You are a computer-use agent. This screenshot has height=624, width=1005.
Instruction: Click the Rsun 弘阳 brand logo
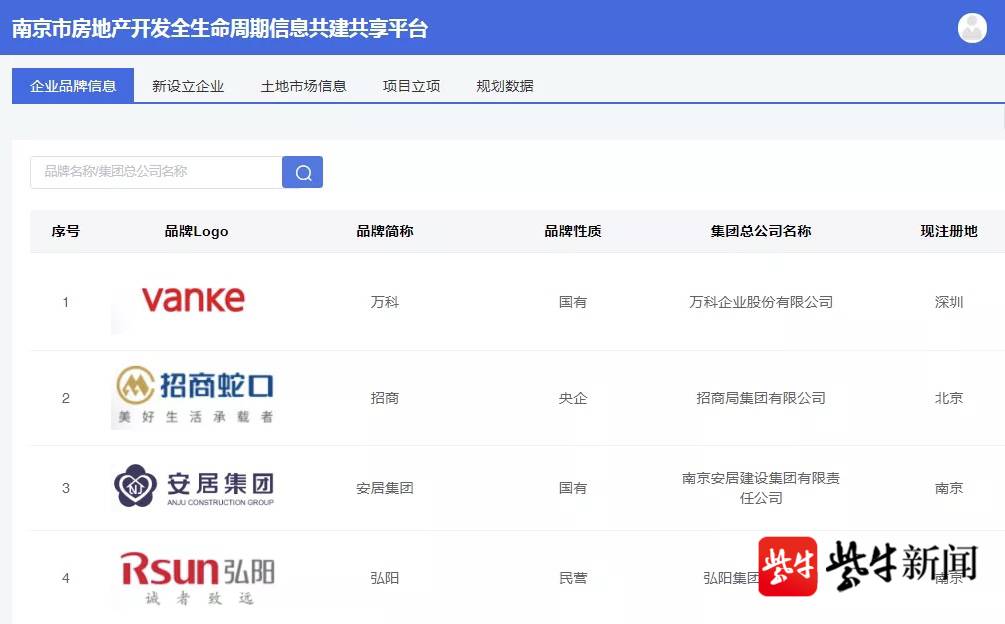tap(197, 576)
